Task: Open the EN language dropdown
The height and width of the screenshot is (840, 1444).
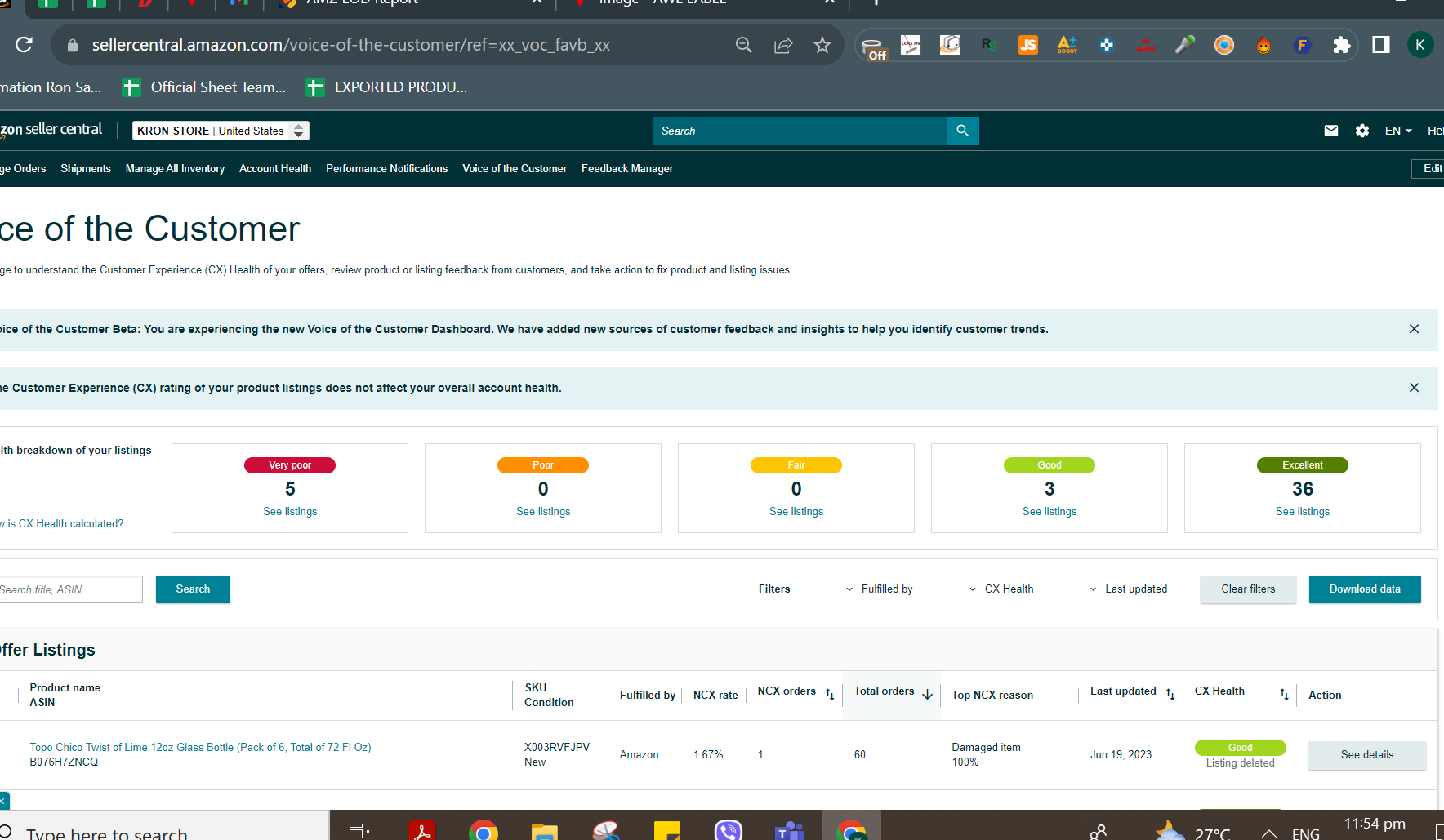Action: 1398,131
